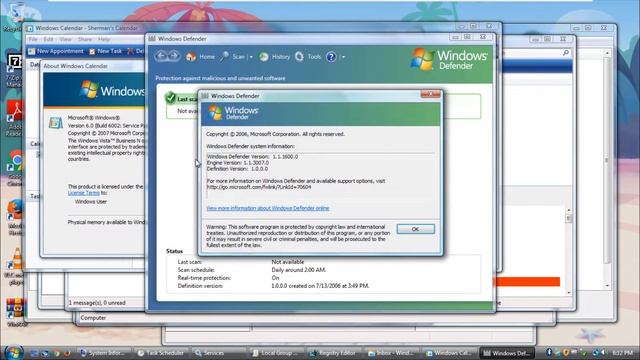
Task: Click Show Desktop in the quick launch bar
Action: [34, 353]
